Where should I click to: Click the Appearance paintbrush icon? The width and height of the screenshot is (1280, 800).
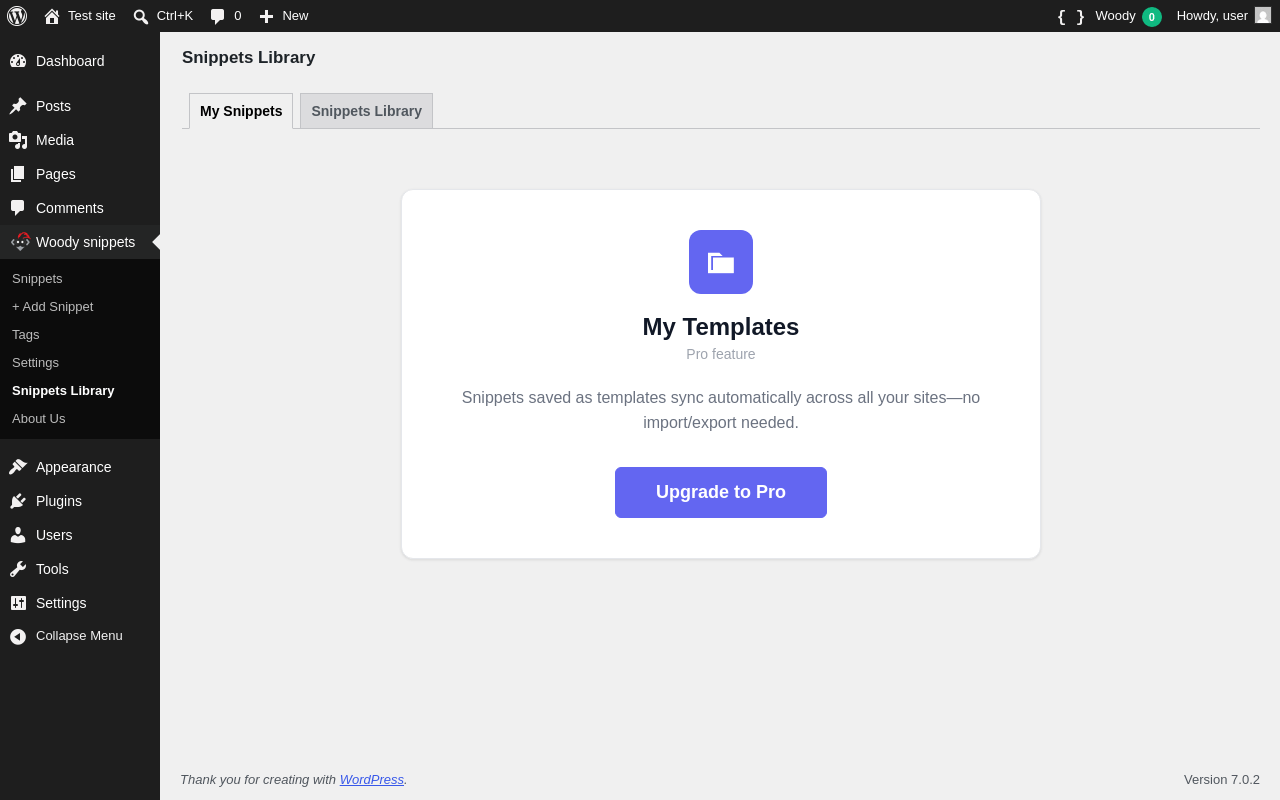click(18, 467)
